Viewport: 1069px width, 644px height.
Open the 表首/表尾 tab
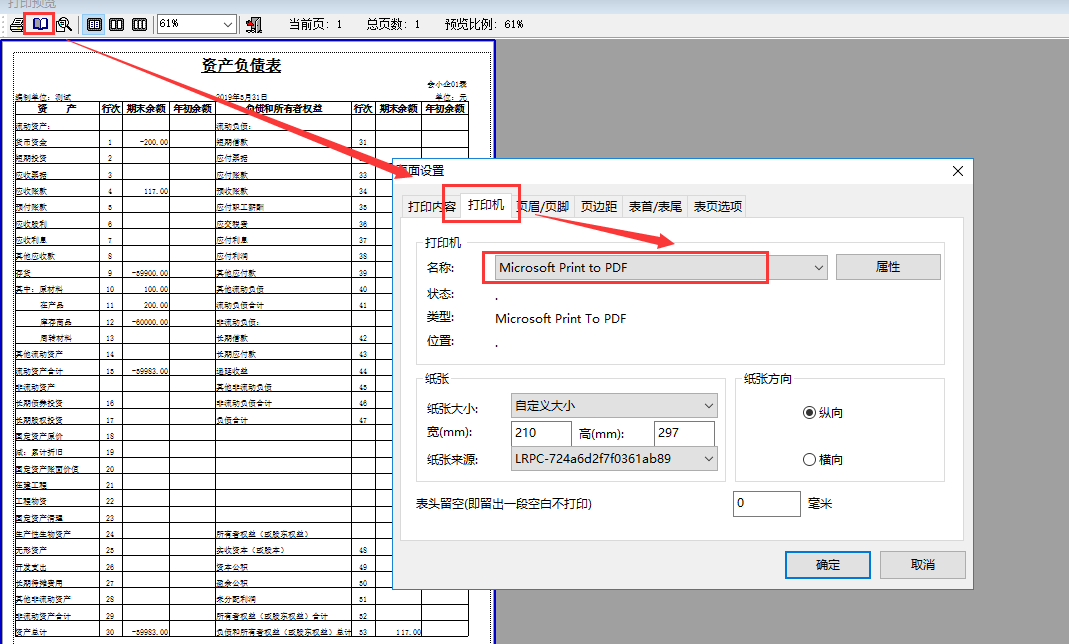[655, 206]
